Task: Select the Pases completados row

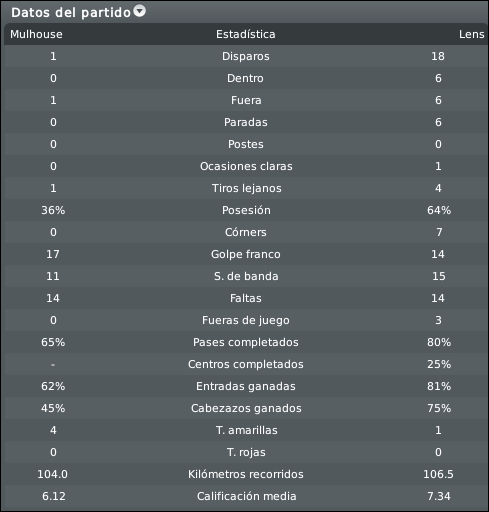Action: tap(246, 342)
